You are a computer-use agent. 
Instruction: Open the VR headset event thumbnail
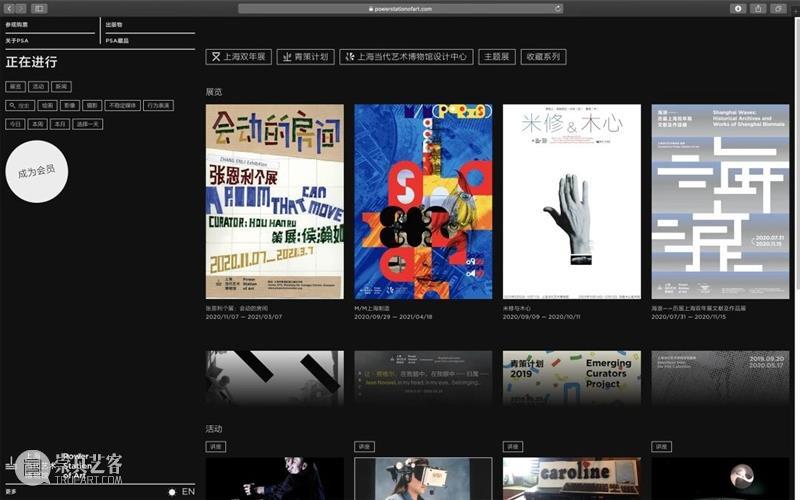pyautogui.click(x=423, y=479)
